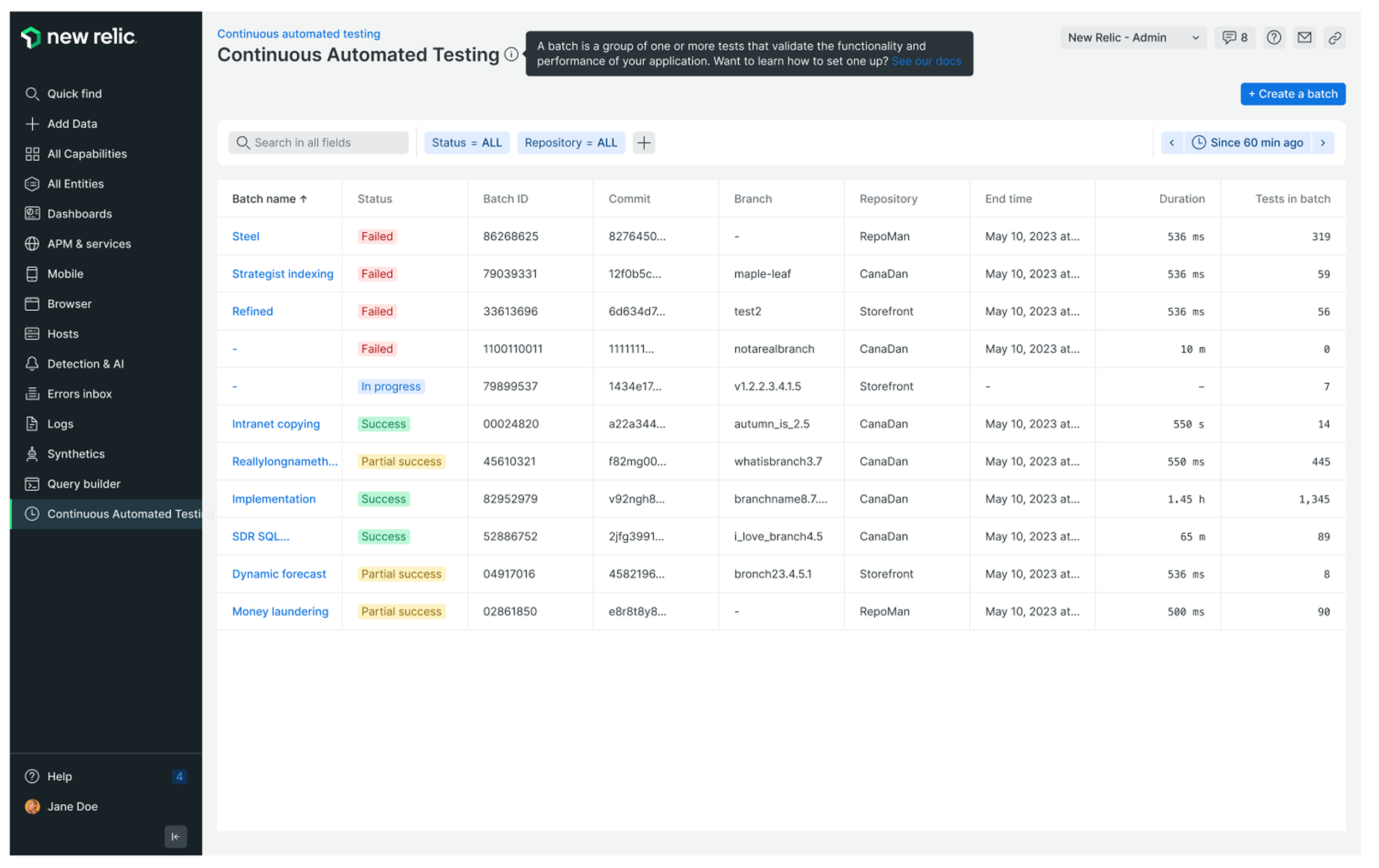Open Strategist indexing batch
The image size is (1379, 868).
[283, 274]
